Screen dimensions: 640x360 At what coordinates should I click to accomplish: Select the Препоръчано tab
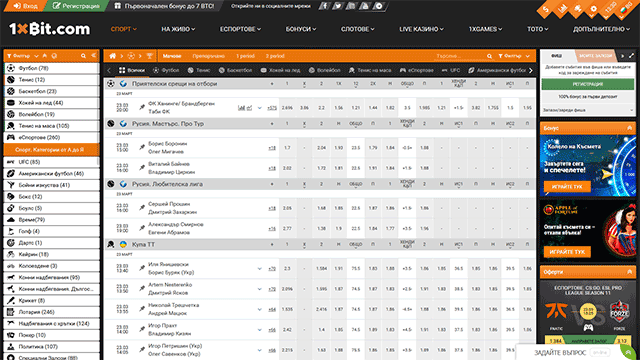point(209,56)
